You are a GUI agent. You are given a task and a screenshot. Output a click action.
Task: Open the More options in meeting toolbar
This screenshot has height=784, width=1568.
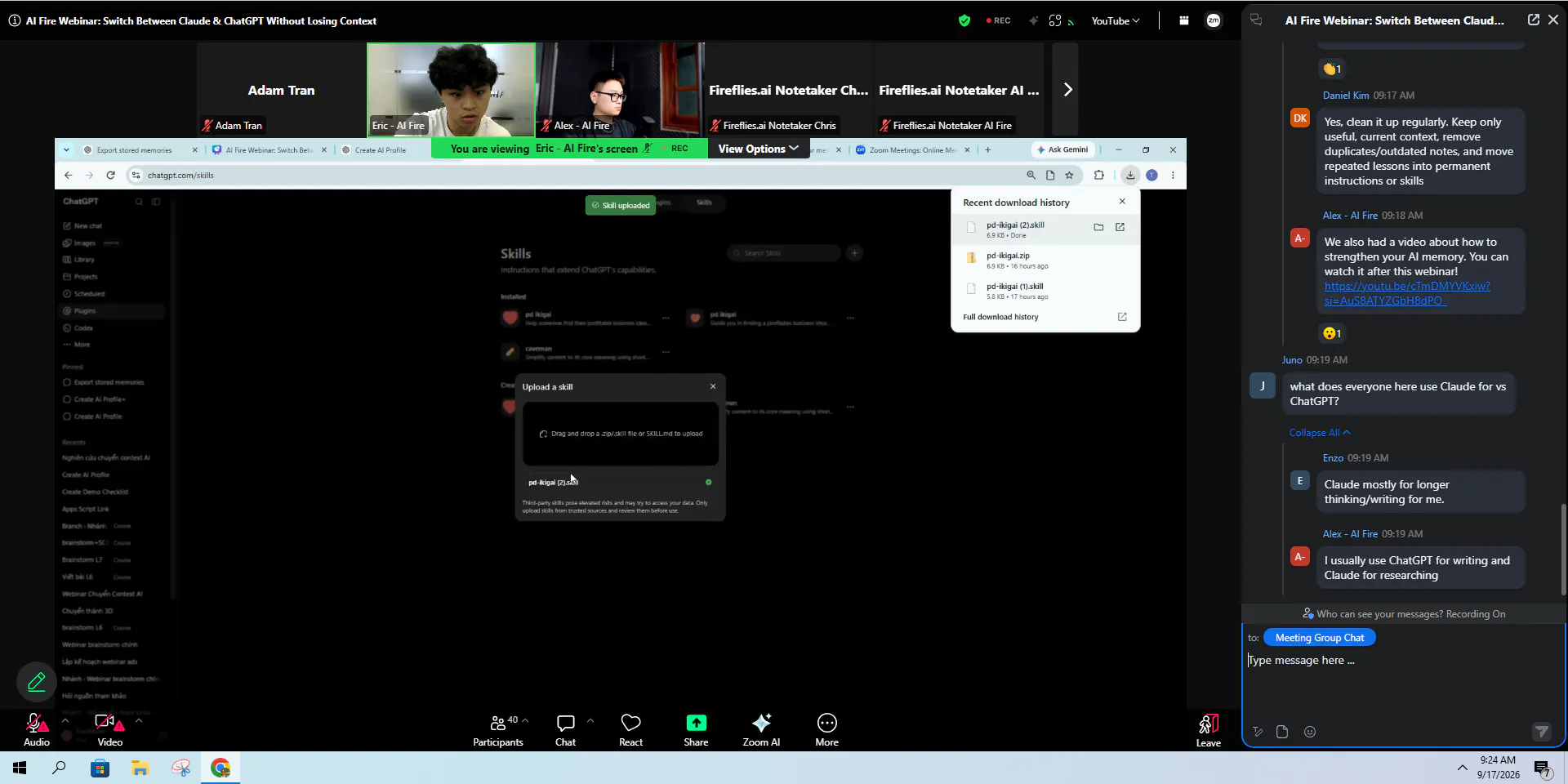pos(826,729)
